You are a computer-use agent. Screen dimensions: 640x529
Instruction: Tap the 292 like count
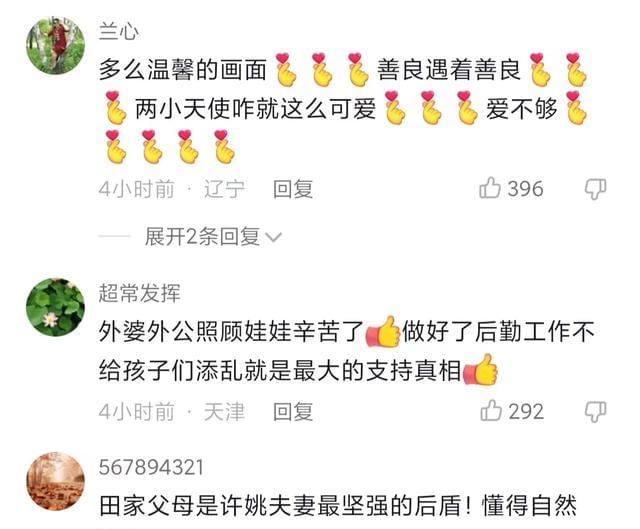[526, 411]
